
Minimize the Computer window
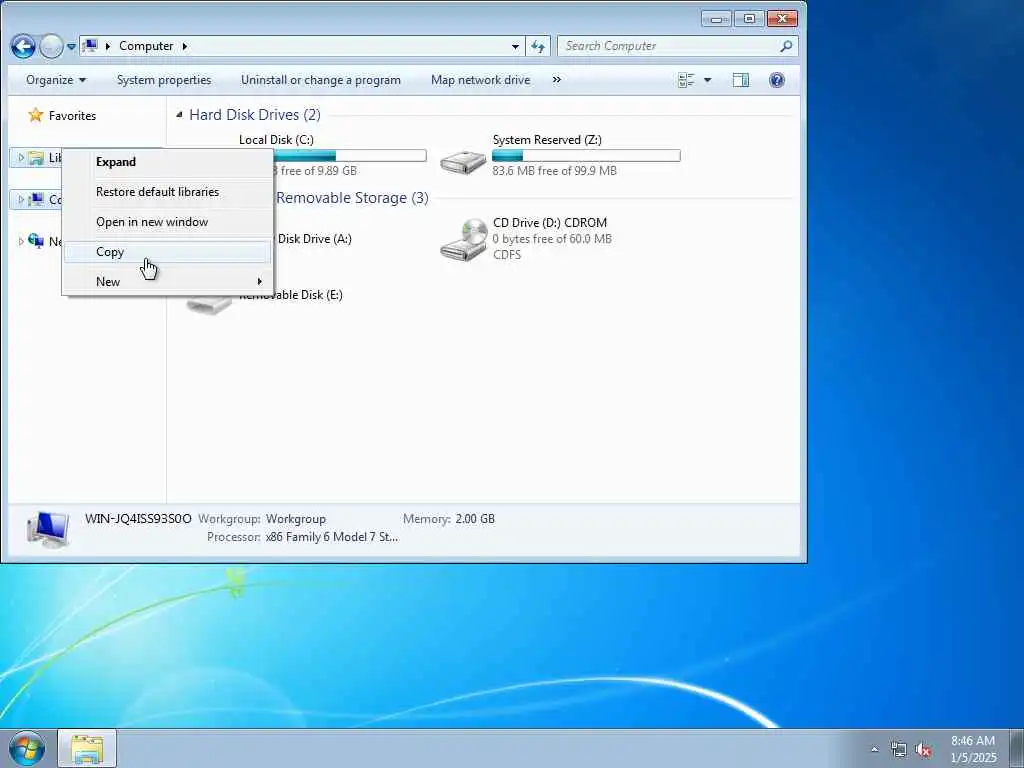point(716,19)
